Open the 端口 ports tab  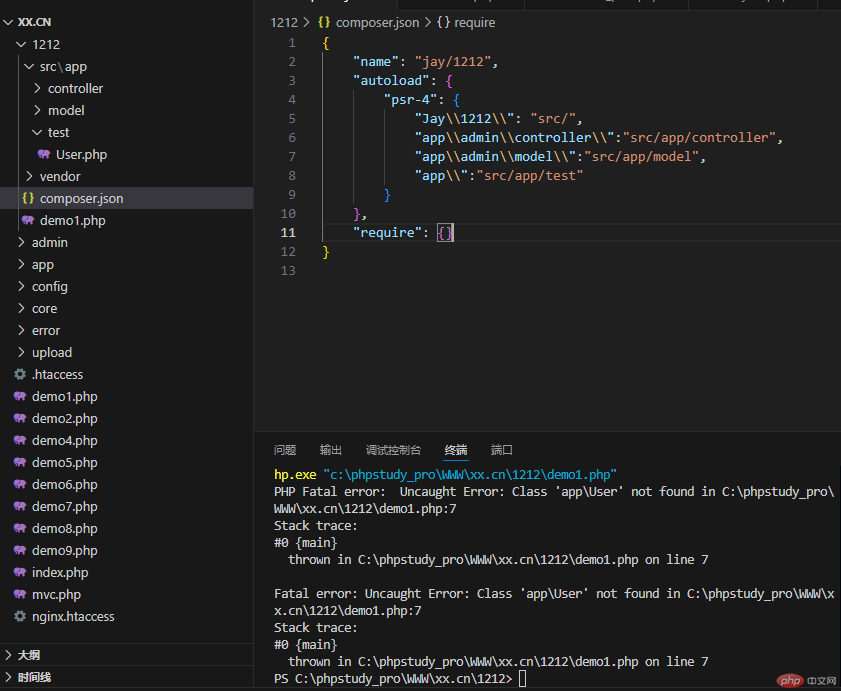(x=501, y=450)
